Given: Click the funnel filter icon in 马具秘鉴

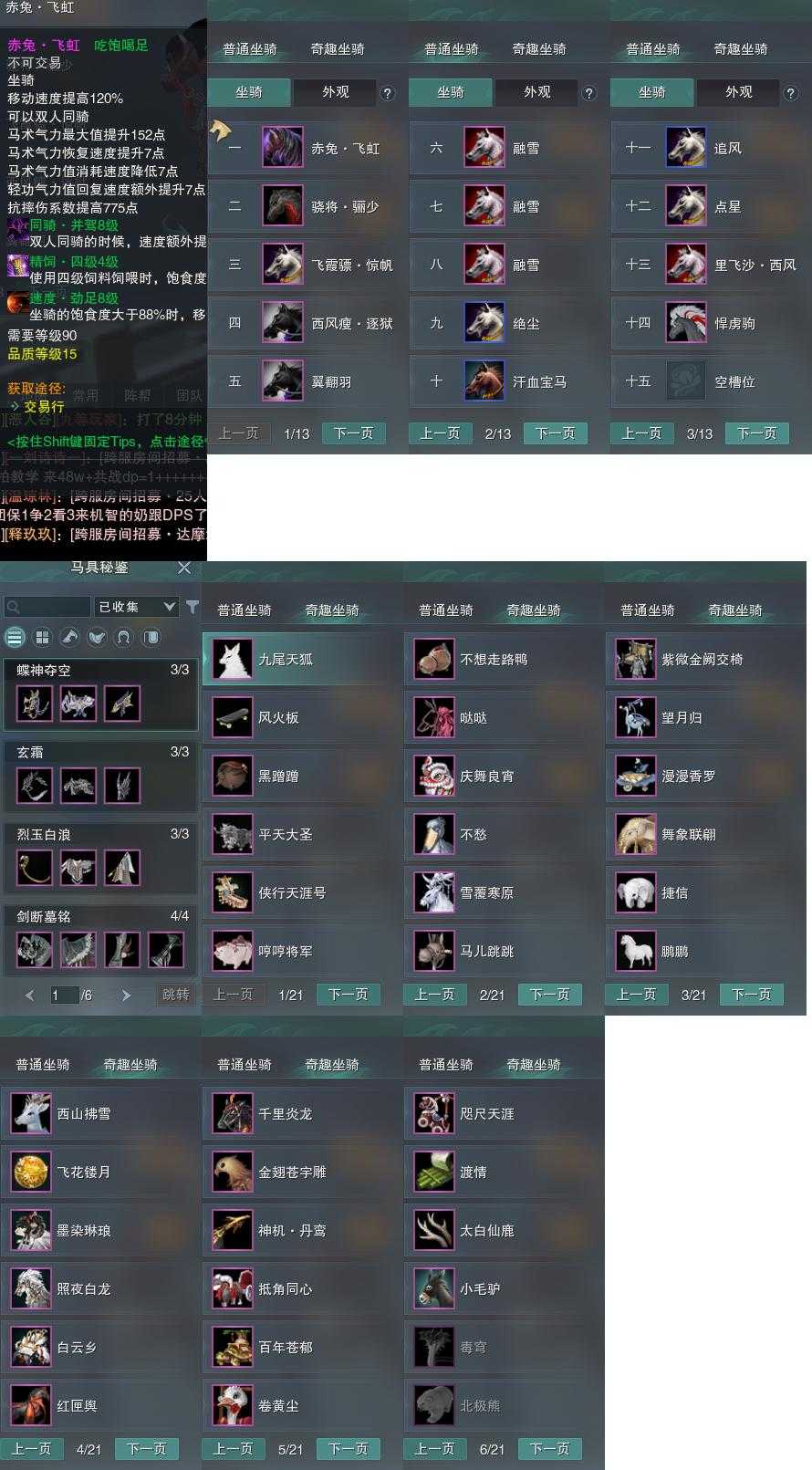Looking at the screenshot, I should click(193, 607).
